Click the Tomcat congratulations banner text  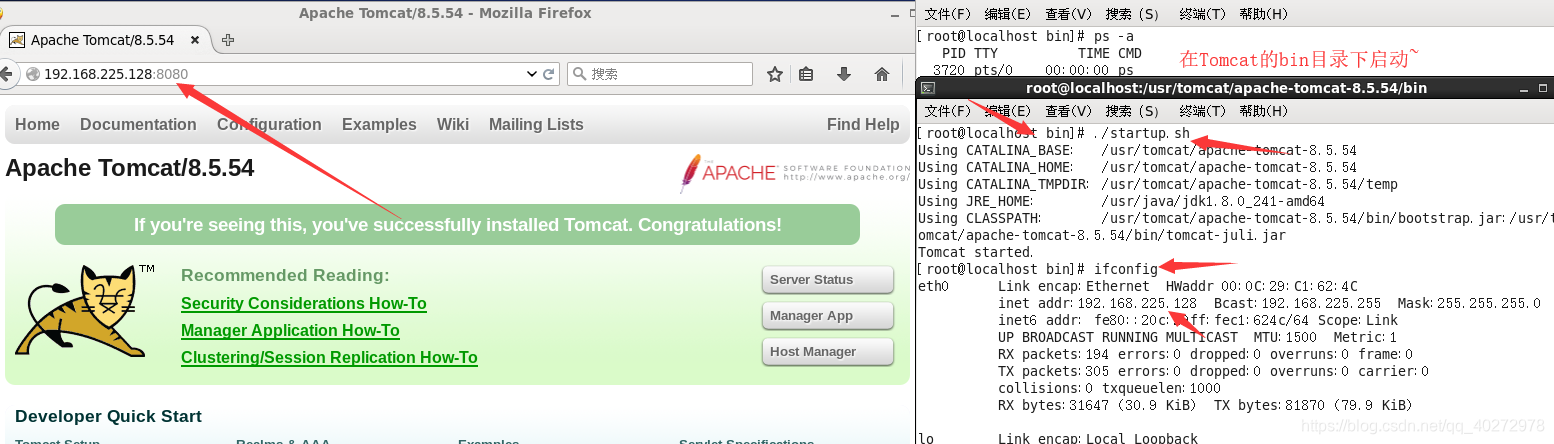pyautogui.click(x=458, y=225)
